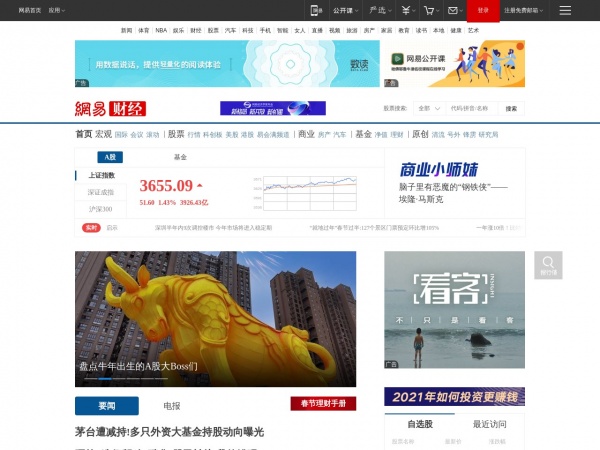The image size is (600, 450).
Task: Open the mail envelope icon menu
Action: tap(455, 10)
